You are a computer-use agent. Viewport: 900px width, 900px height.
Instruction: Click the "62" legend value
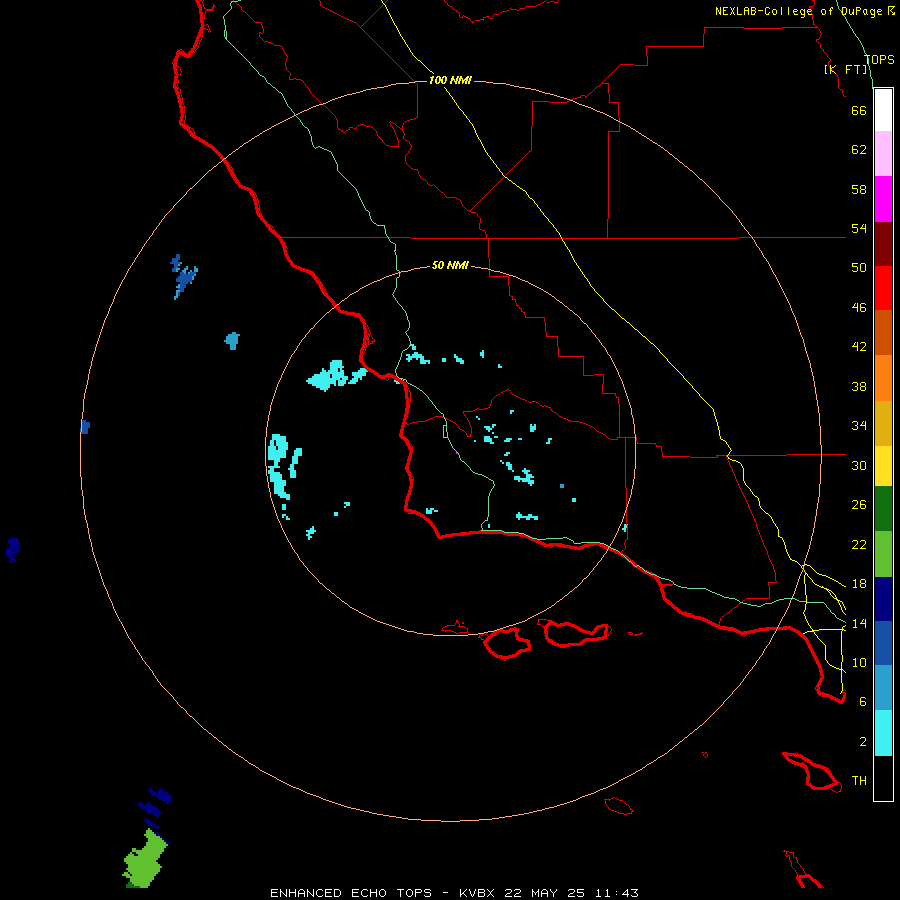pos(859,150)
